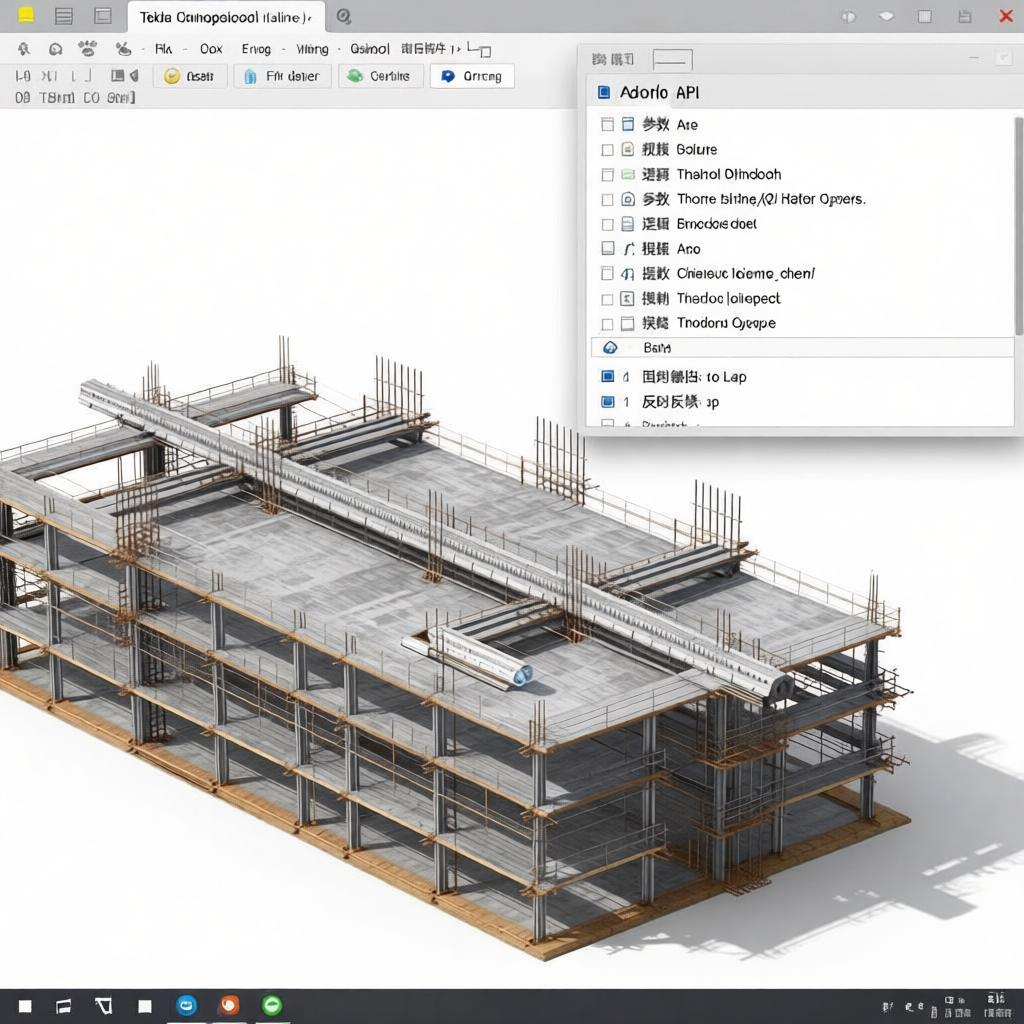The width and height of the screenshot is (1024, 1024).
Task: Select the Tnodorıı Oyeope list entry text
Action: 726,323
